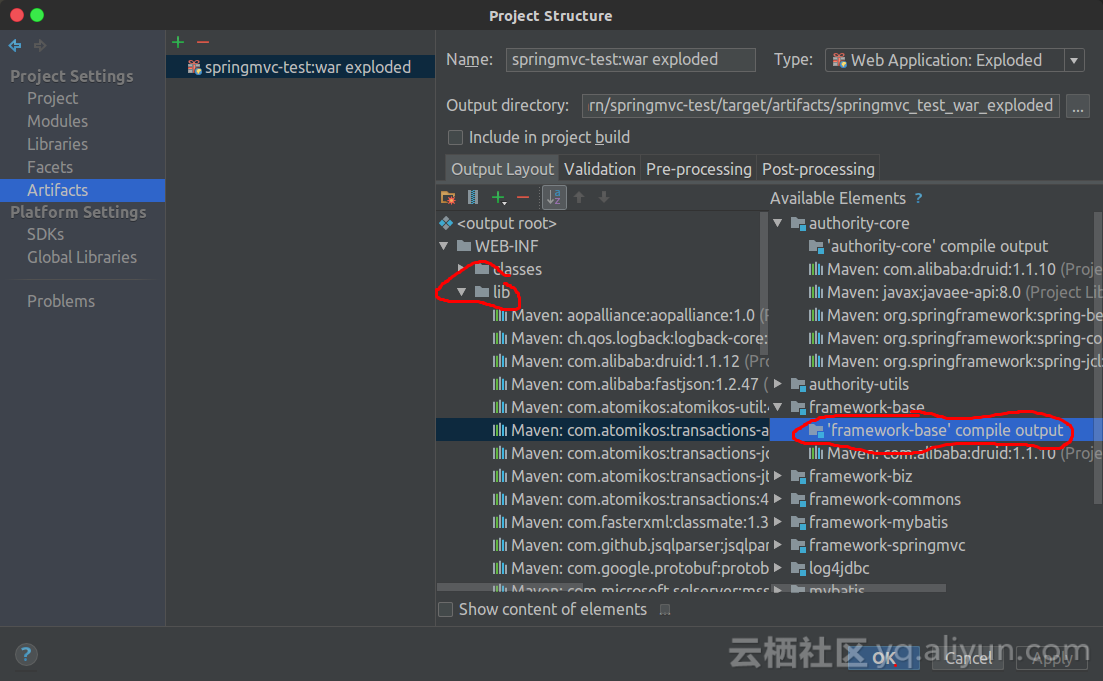This screenshot has height=681, width=1103.
Task: Click Available Elements vertical scrollbar
Action: click(1098, 357)
